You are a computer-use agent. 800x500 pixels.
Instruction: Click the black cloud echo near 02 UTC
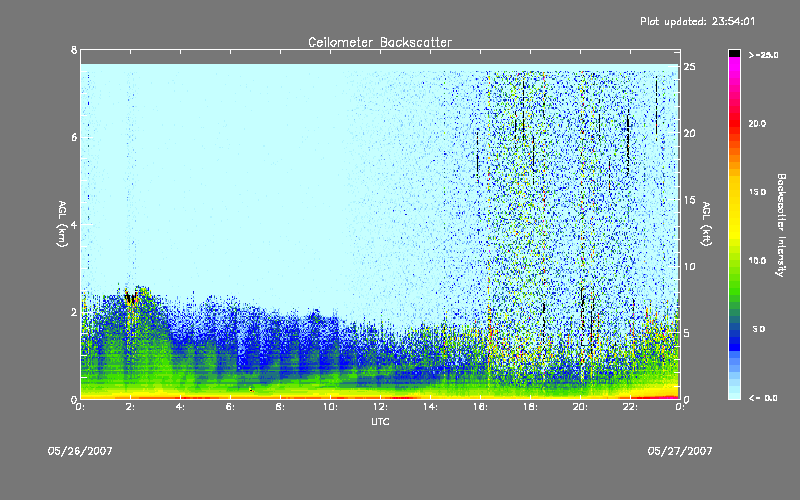point(131,297)
